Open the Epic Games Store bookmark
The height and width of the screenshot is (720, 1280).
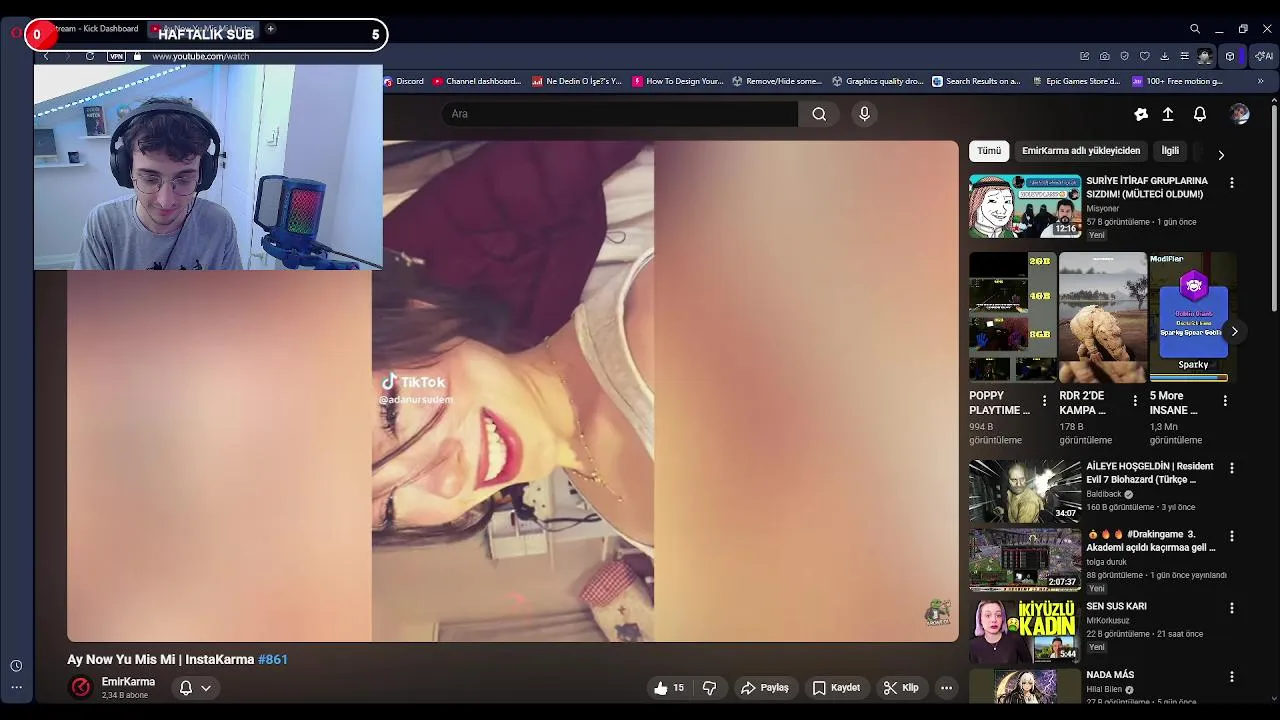pos(1076,81)
